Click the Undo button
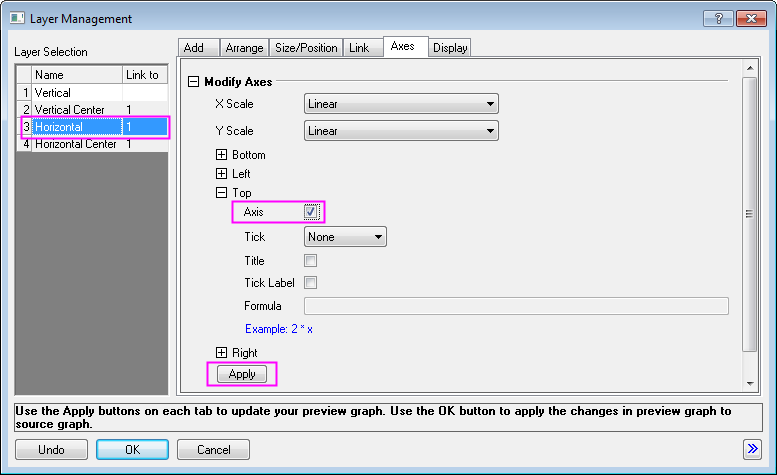The height and width of the screenshot is (475, 777). [51, 449]
